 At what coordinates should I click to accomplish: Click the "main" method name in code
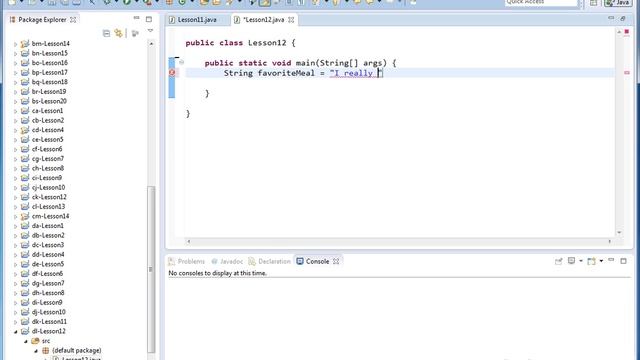[x=305, y=63]
